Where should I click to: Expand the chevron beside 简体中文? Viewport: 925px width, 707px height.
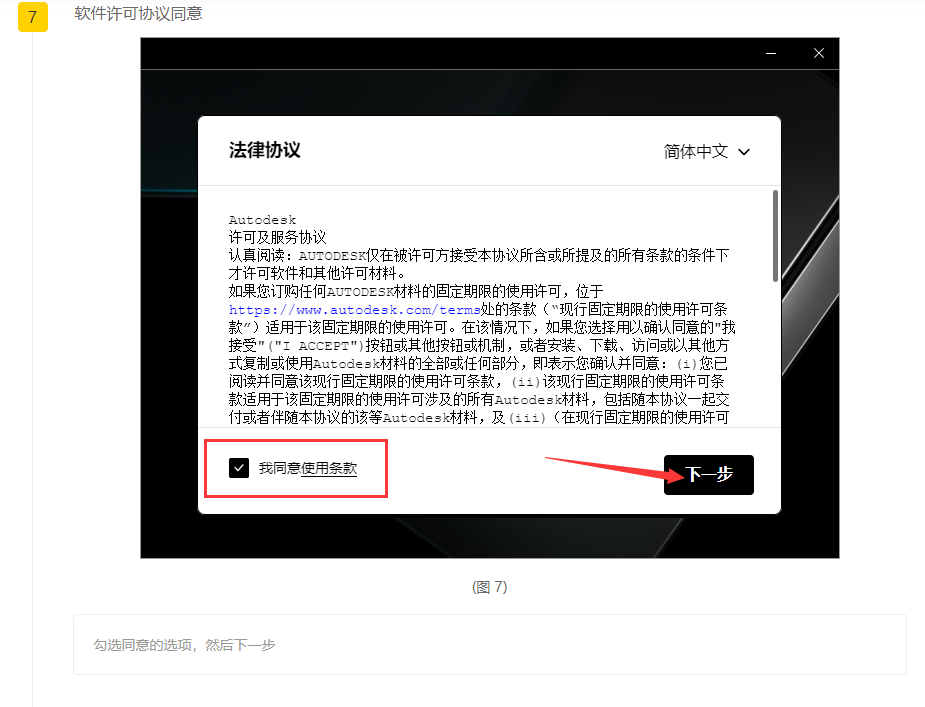743,152
